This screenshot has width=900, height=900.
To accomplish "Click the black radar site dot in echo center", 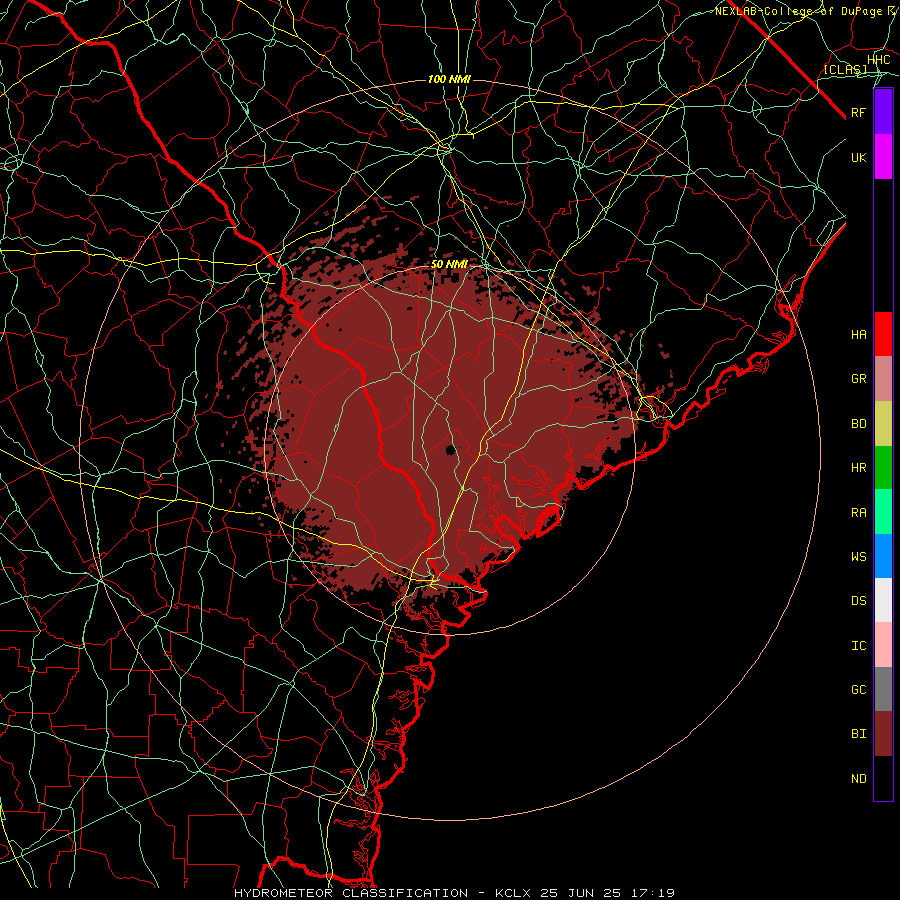I will tap(451, 450).
